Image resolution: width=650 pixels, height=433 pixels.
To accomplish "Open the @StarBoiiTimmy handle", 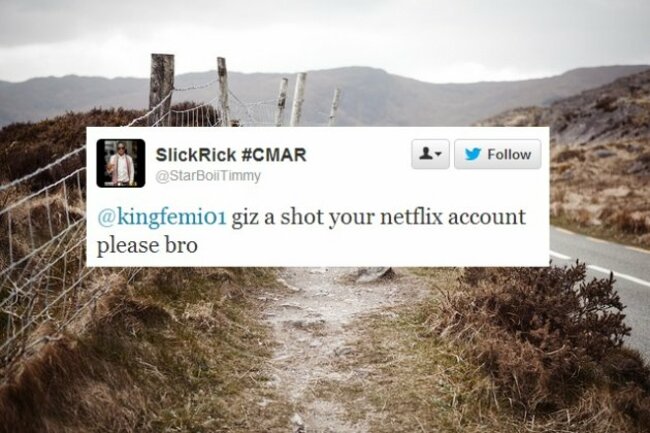I will click(x=208, y=176).
